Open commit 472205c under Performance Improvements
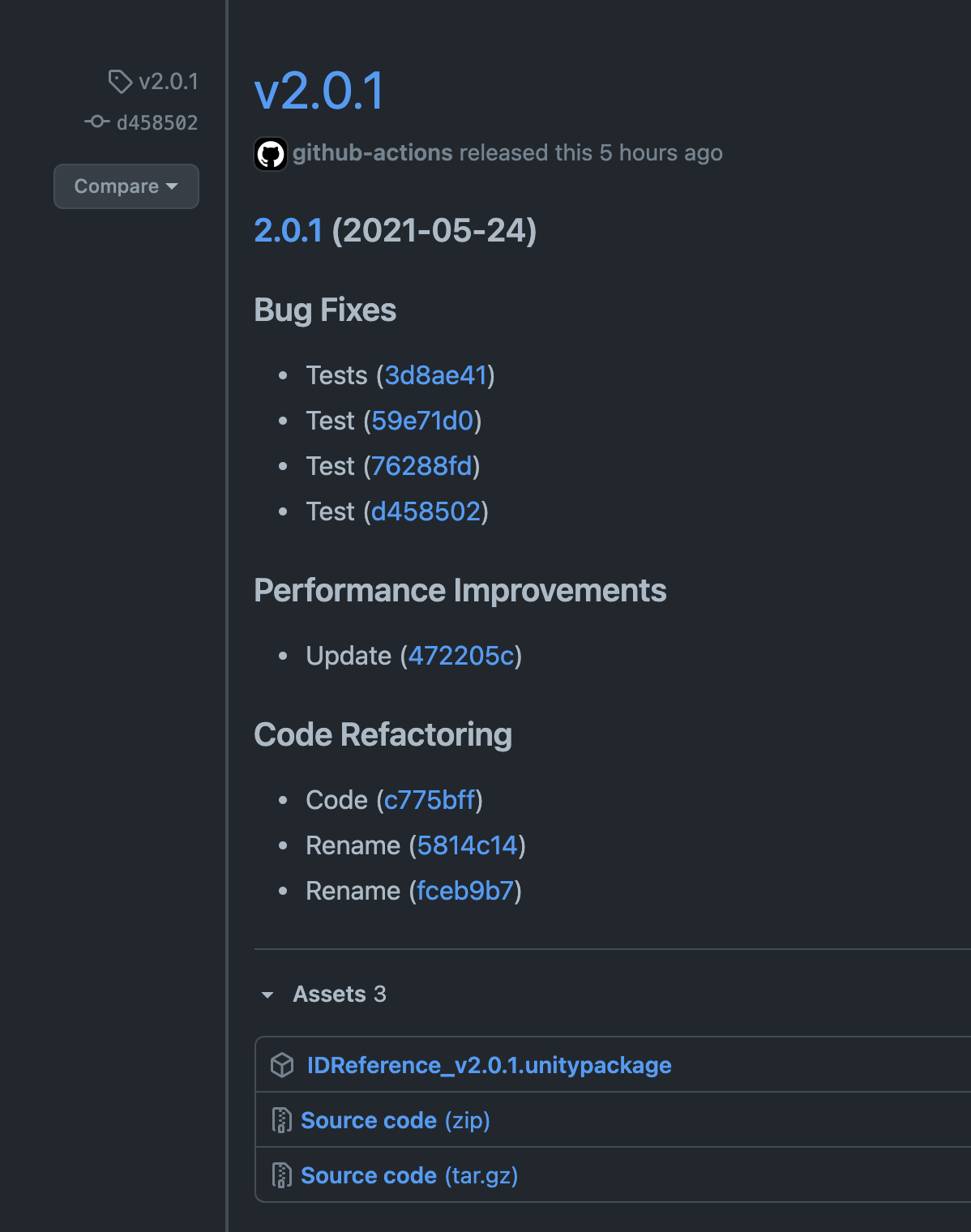971x1232 pixels. pos(460,656)
